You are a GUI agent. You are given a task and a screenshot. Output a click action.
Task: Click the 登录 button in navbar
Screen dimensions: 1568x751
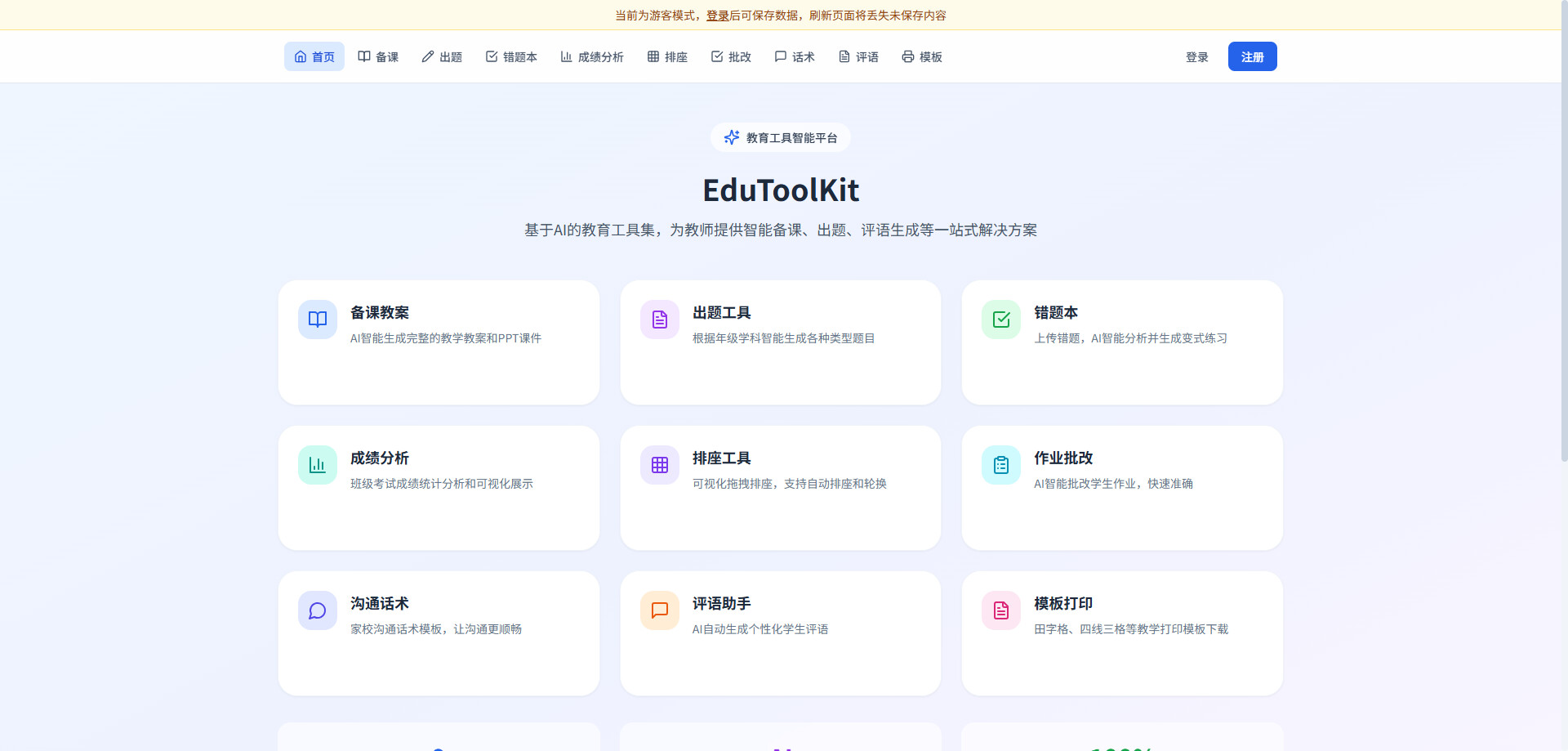pos(1197,56)
